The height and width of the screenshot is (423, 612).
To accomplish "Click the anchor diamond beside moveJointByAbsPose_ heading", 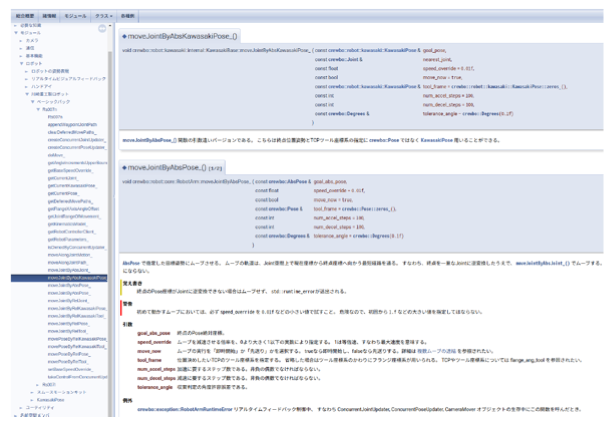I will click(x=122, y=166).
